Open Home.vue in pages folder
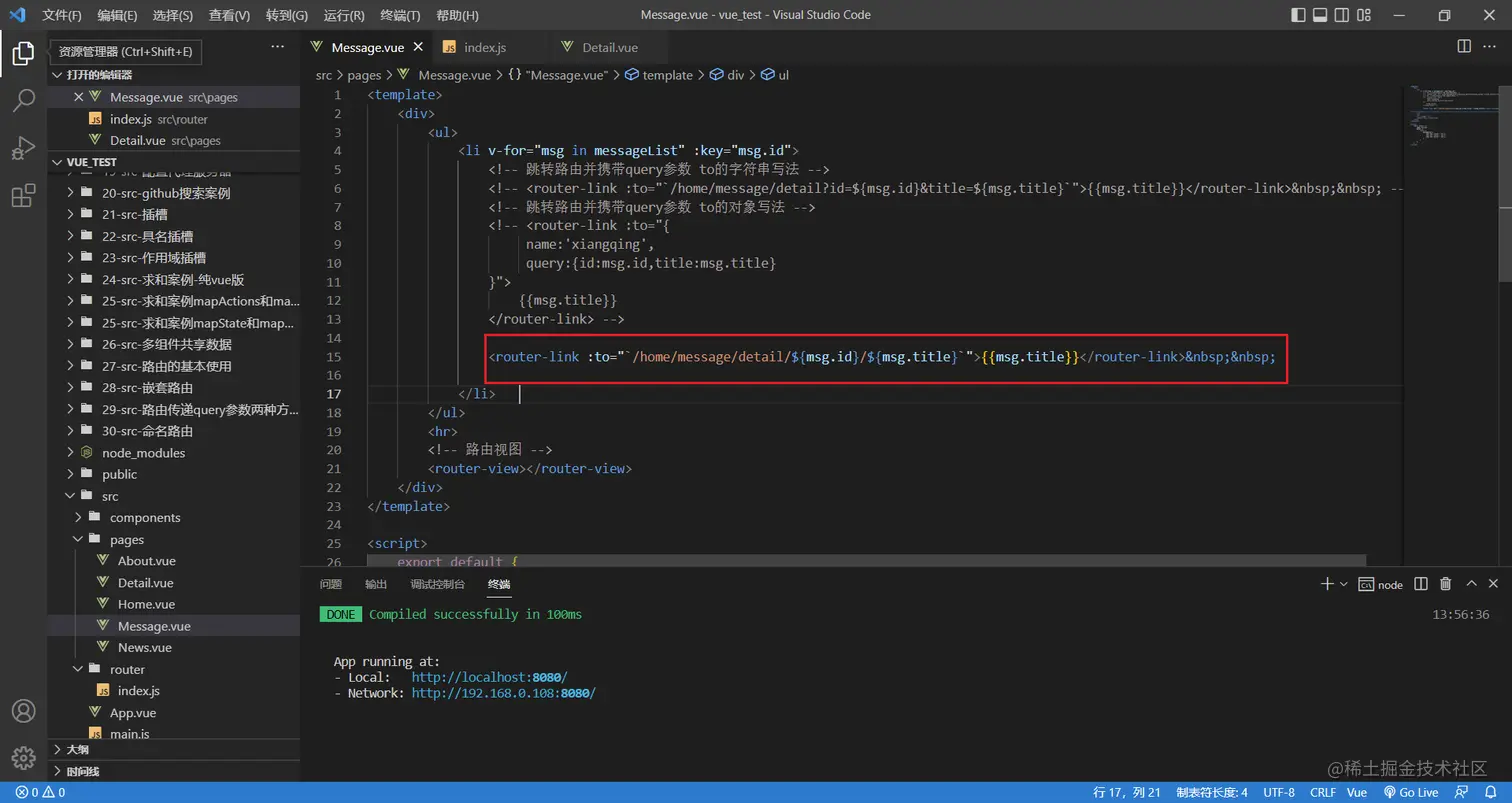 tap(146, 604)
